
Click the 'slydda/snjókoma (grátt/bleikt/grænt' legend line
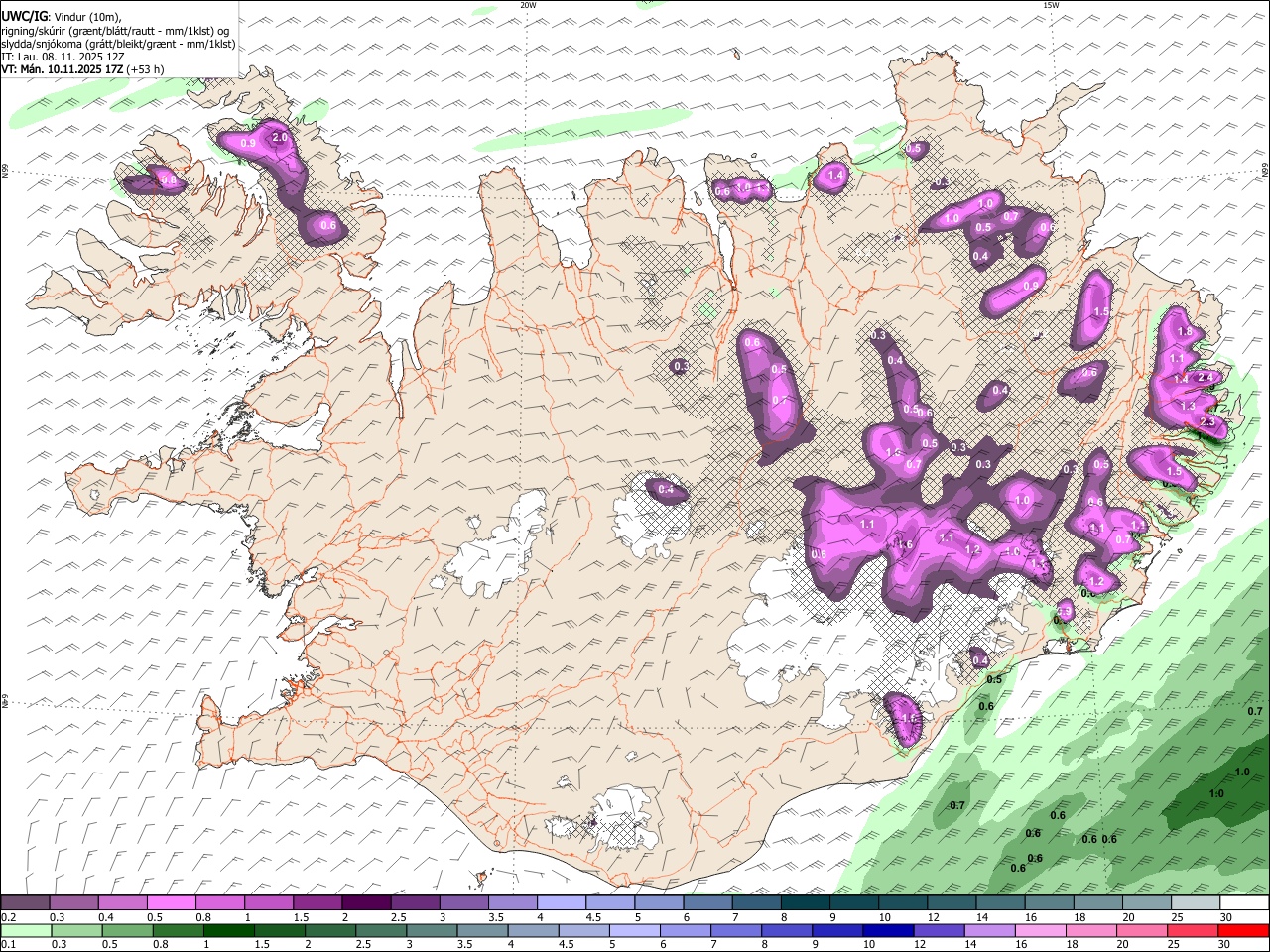[118, 44]
